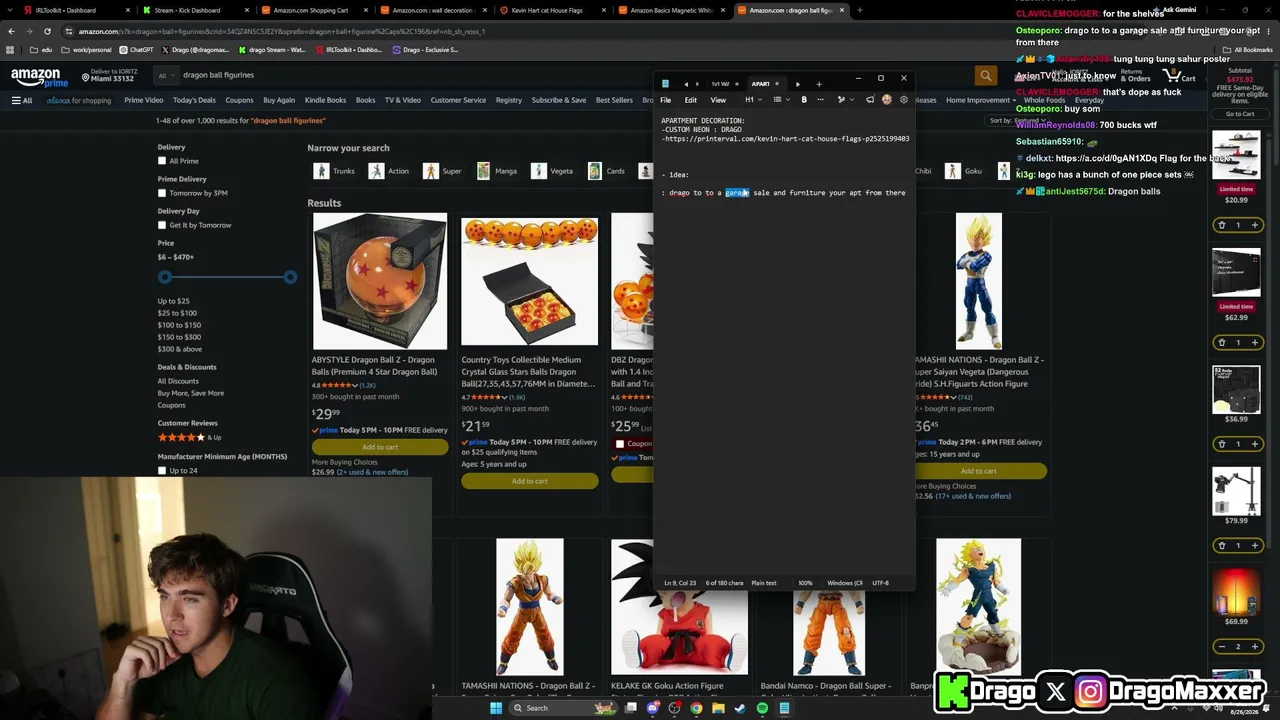Expand the Notepad list style dropdown
This screenshot has height=720, width=1280.
[780, 100]
